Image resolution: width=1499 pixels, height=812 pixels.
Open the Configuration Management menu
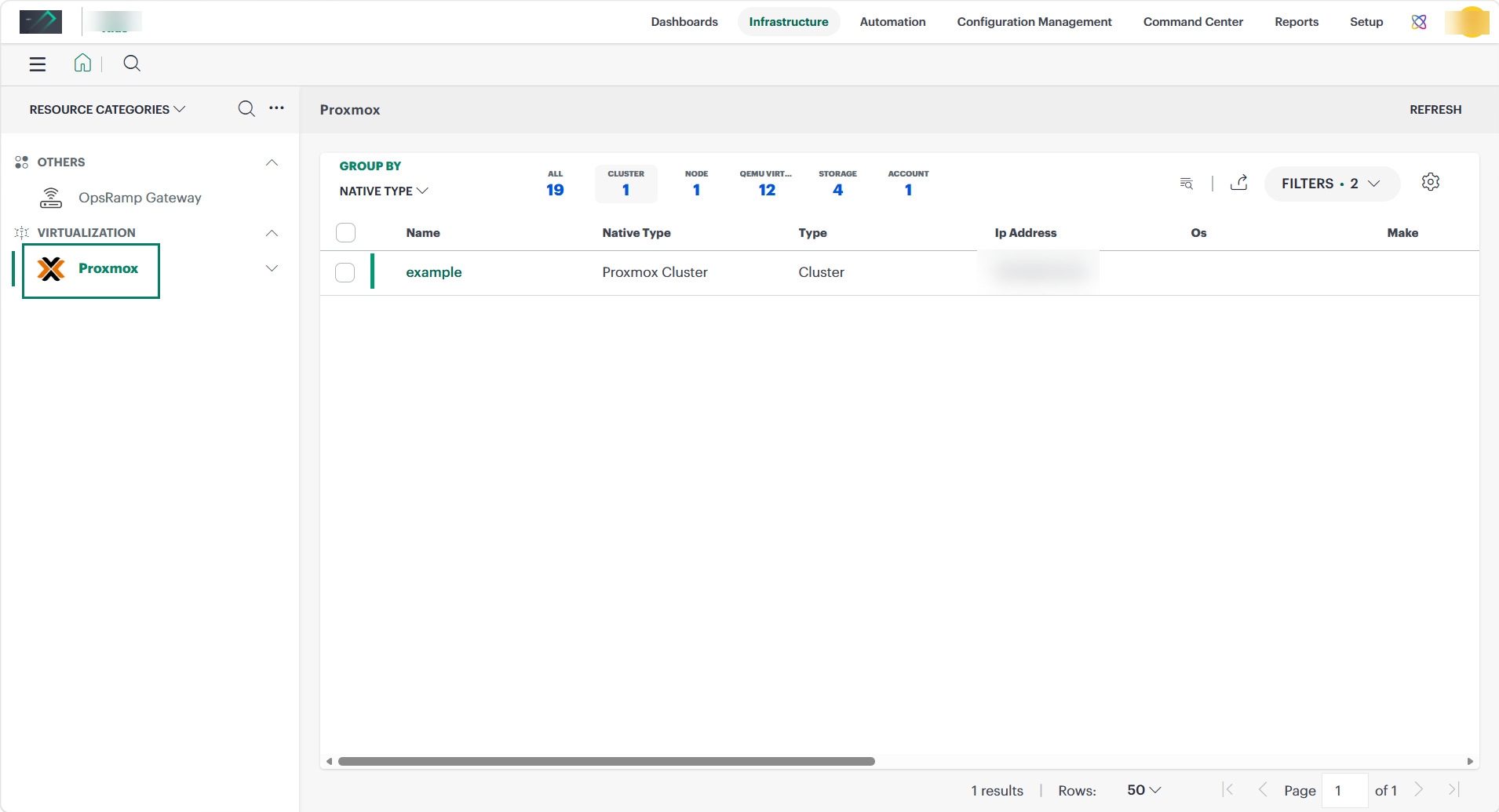coord(1034,22)
